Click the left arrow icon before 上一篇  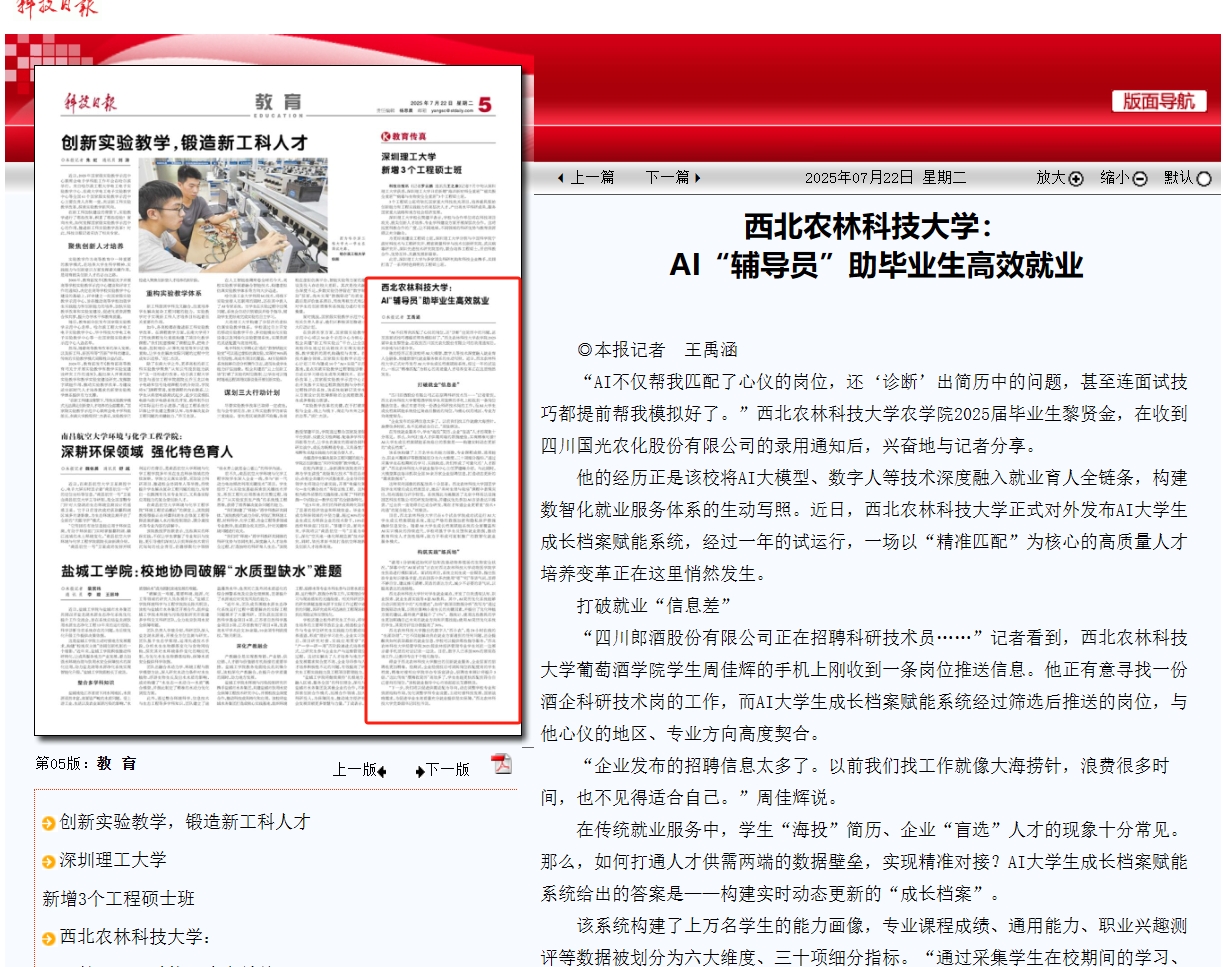pos(561,178)
